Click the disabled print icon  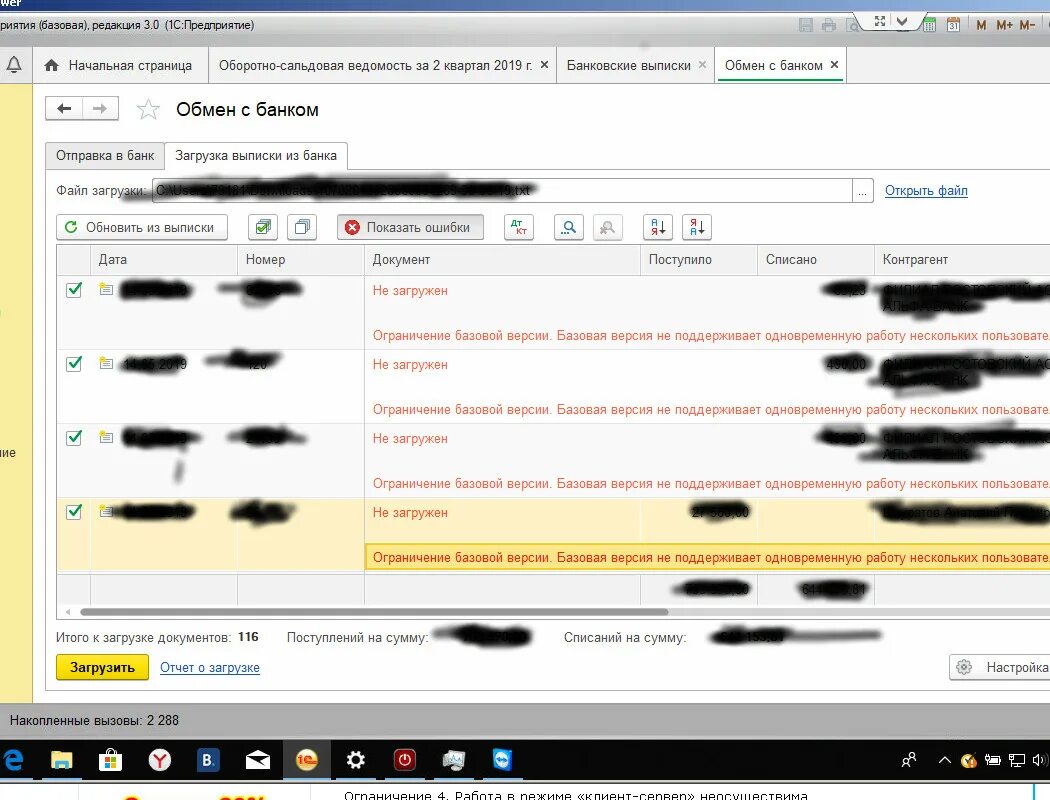(x=829, y=25)
